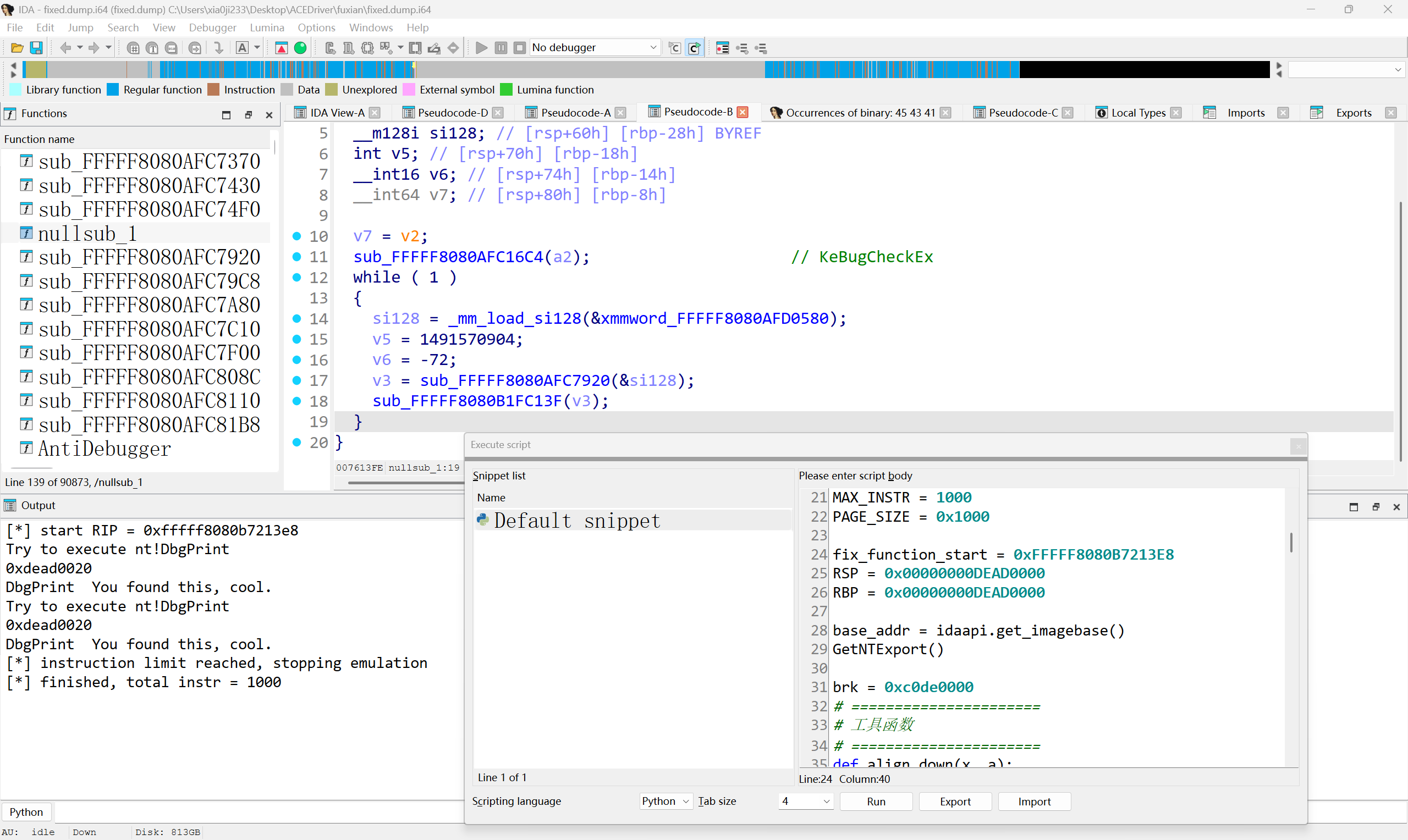Open the Tab size dropdown

806,801
